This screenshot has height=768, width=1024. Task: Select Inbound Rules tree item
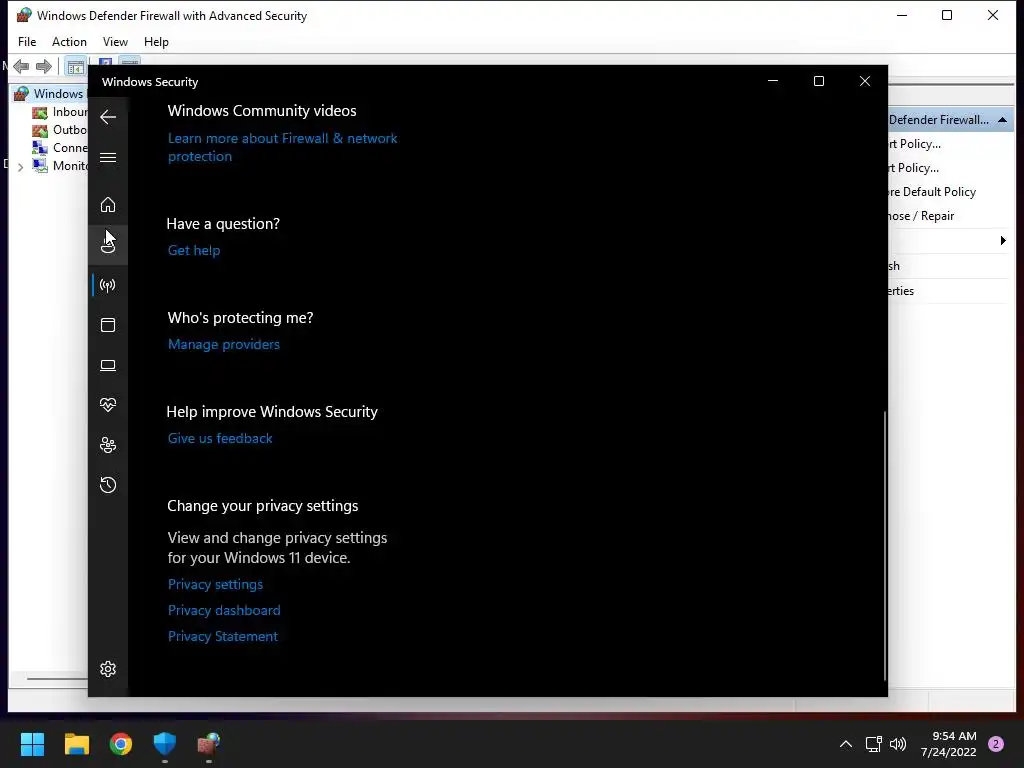coord(60,112)
